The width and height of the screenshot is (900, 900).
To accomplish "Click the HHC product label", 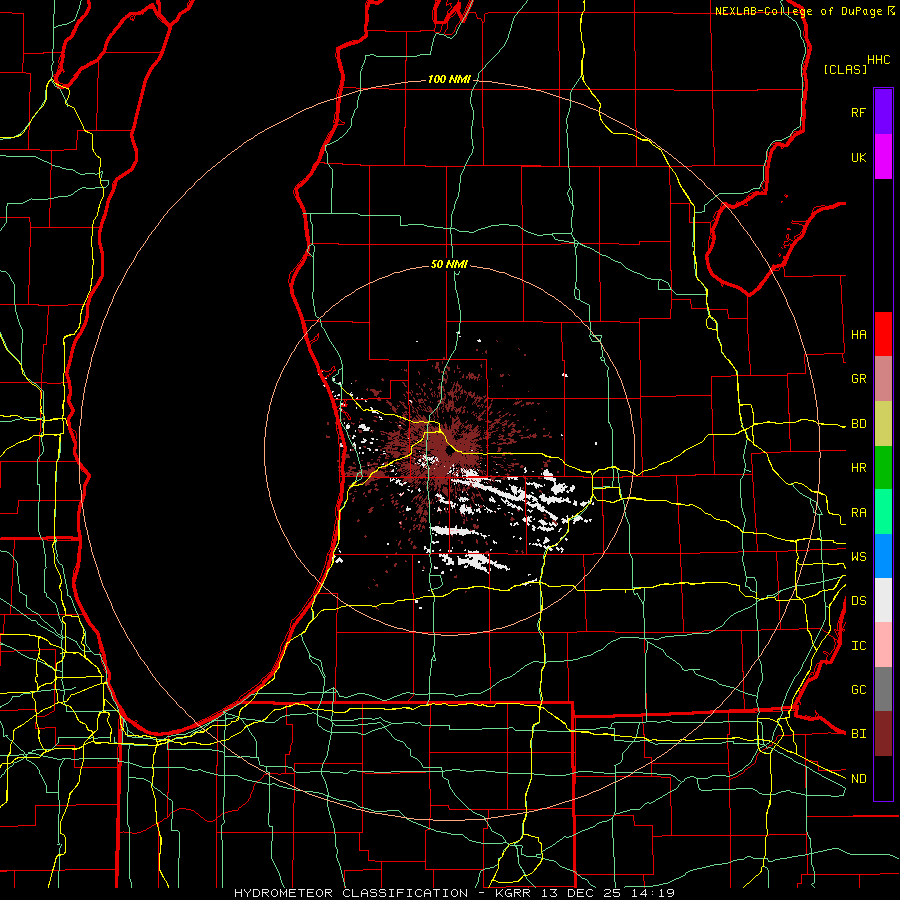I will (878, 60).
